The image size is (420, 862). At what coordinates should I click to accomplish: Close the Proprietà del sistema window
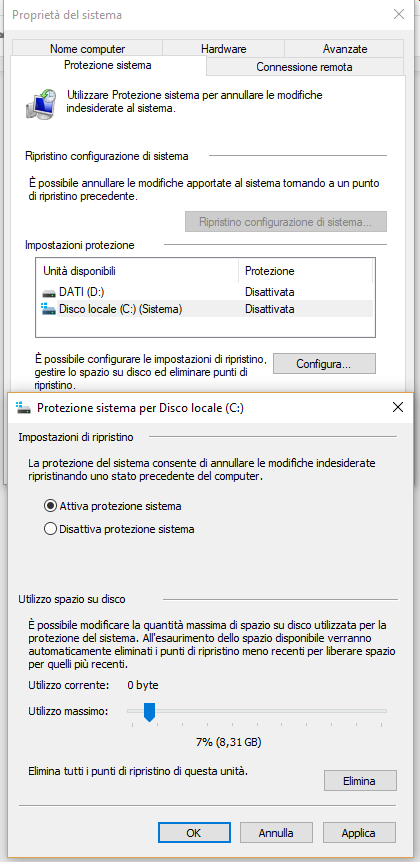click(x=399, y=15)
